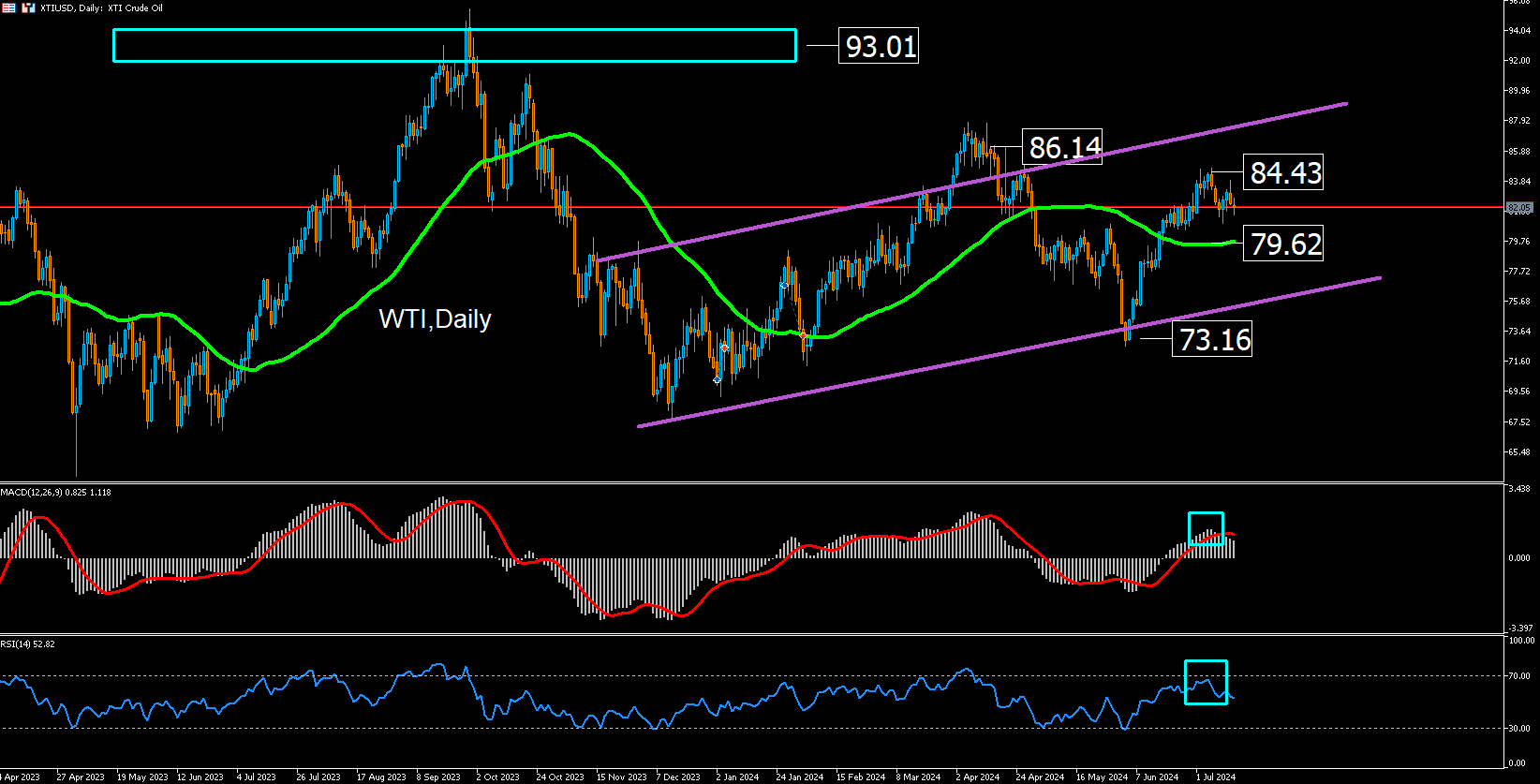Click the 83.84 value on price axis
This screenshot has width=1540, height=784.
(x=1518, y=182)
